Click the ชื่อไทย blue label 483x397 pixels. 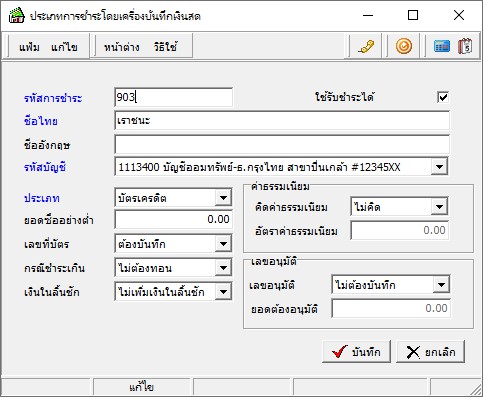click(x=40, y=121)
